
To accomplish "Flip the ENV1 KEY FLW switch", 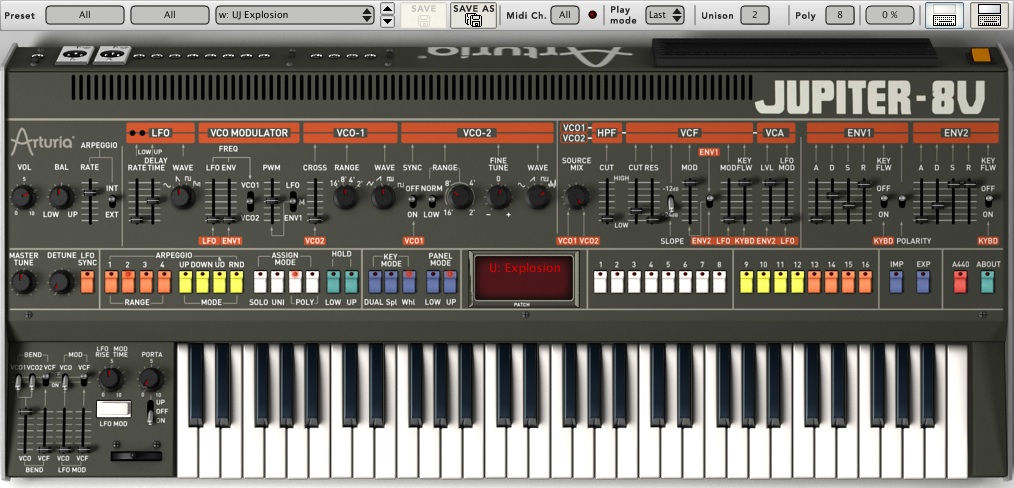I will [883, 201].
